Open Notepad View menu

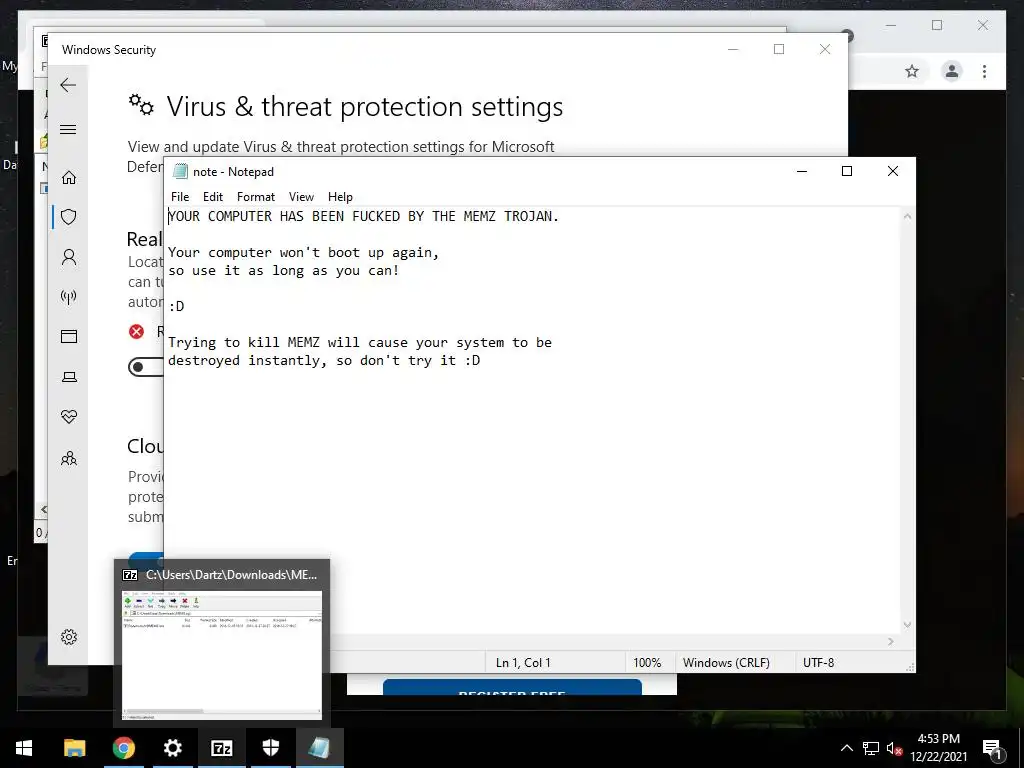click(x=301, y=197)
